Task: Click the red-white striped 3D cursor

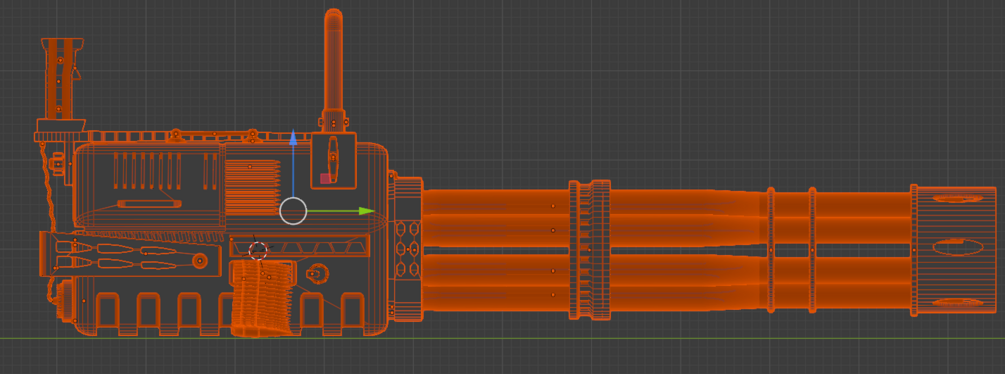Action: click(258, 250)
